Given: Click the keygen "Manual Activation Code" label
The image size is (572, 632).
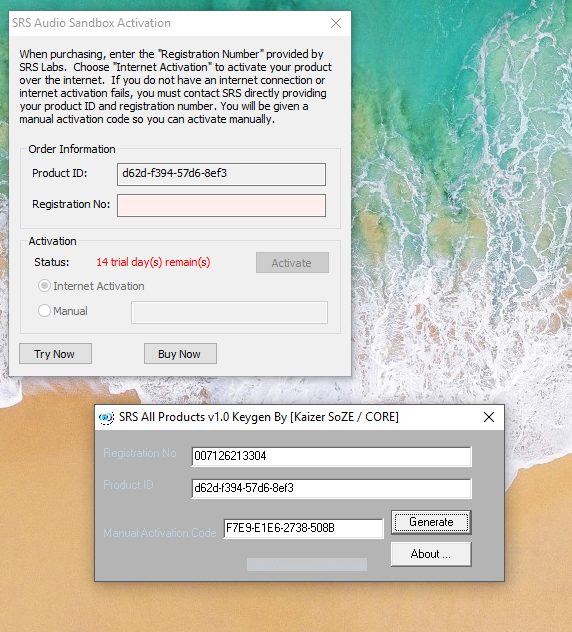Looking at the screenshot, I should [x=160, y=533].
